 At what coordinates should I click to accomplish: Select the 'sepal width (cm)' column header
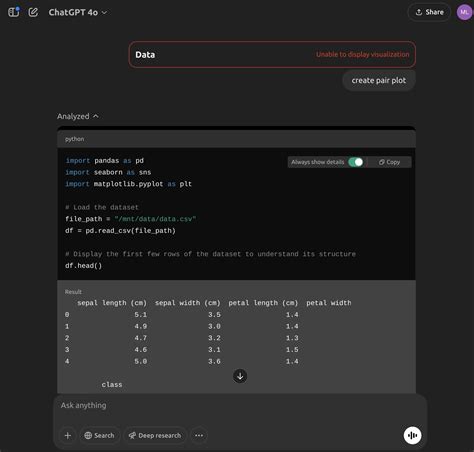187,303
